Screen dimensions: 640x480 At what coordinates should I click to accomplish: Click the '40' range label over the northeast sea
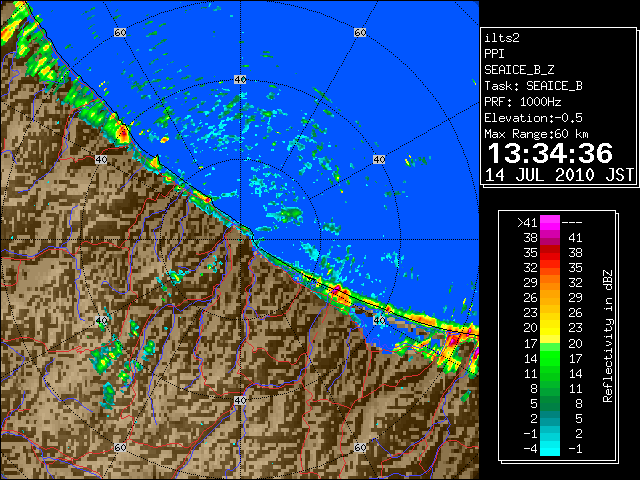(x=379, y=159)
